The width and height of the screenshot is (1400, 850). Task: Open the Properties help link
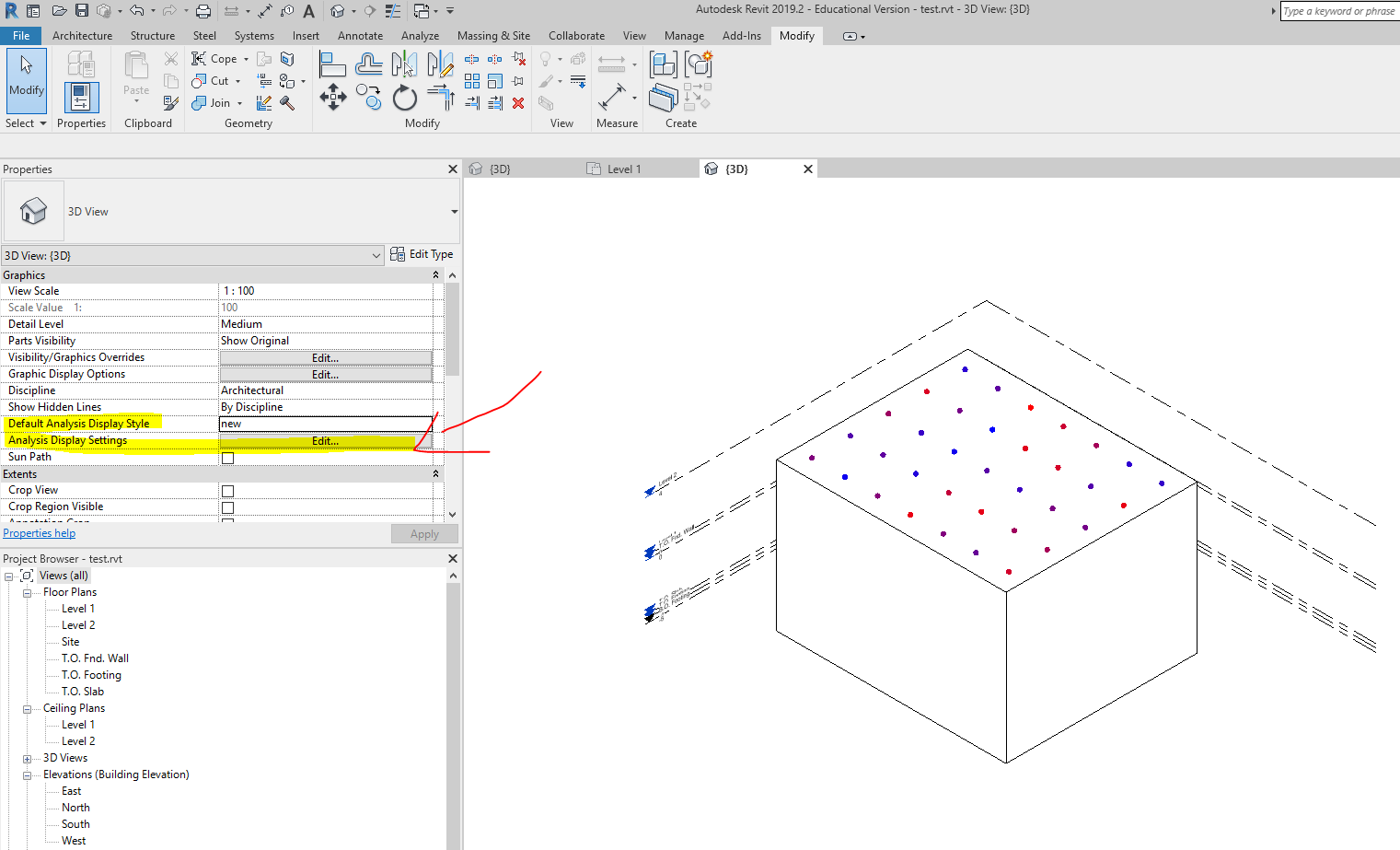point(39,532)
